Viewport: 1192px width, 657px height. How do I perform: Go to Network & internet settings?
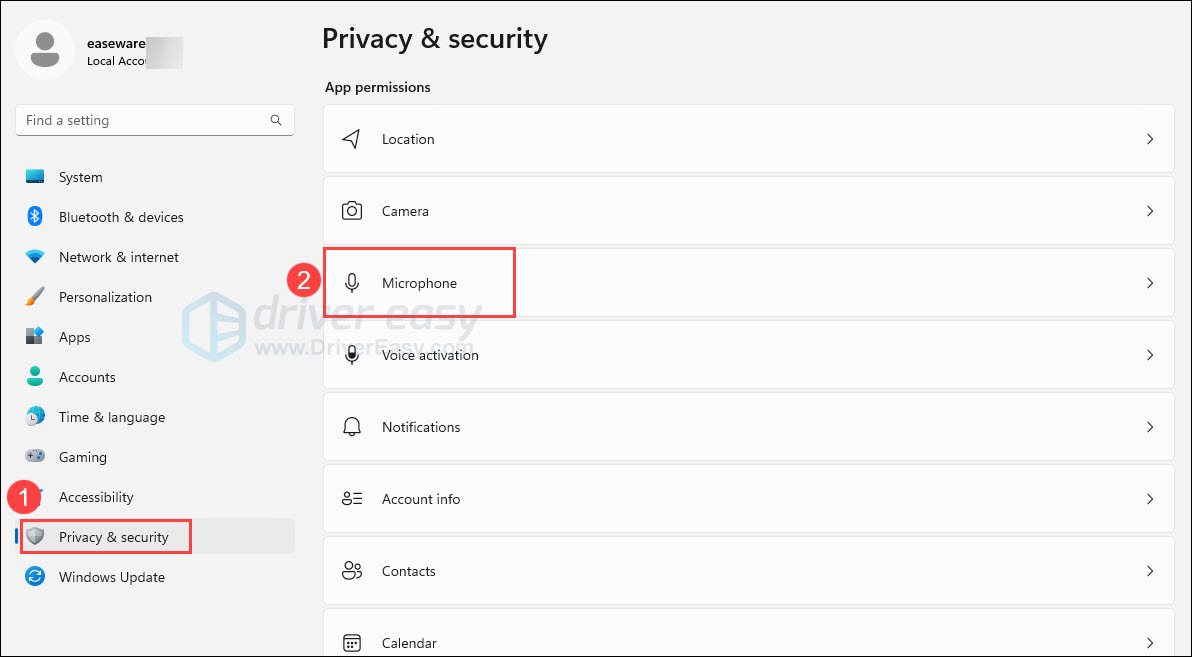point(118,257)
